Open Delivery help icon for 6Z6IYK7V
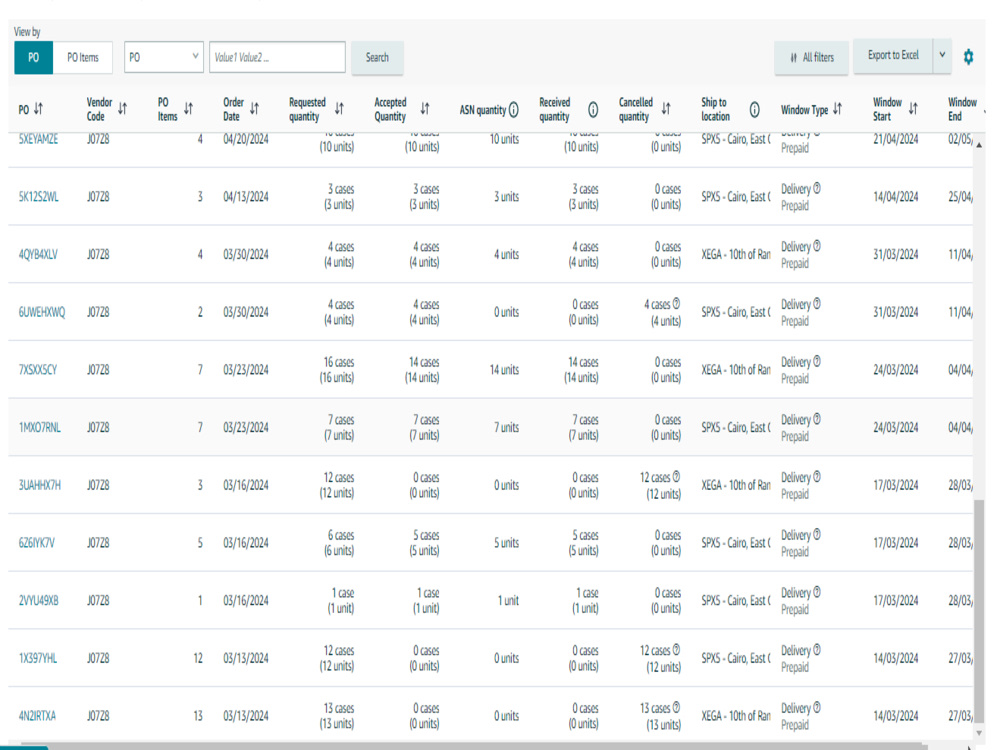The image size is (1000, 750). (x=817, y=534)
